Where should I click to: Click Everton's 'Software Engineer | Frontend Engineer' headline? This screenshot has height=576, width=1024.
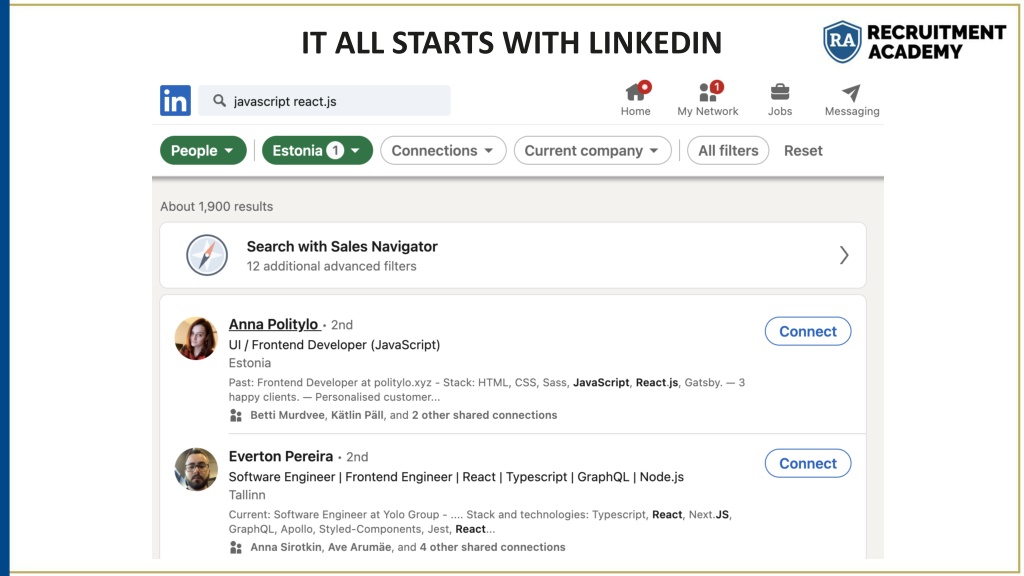pos(456,477)
